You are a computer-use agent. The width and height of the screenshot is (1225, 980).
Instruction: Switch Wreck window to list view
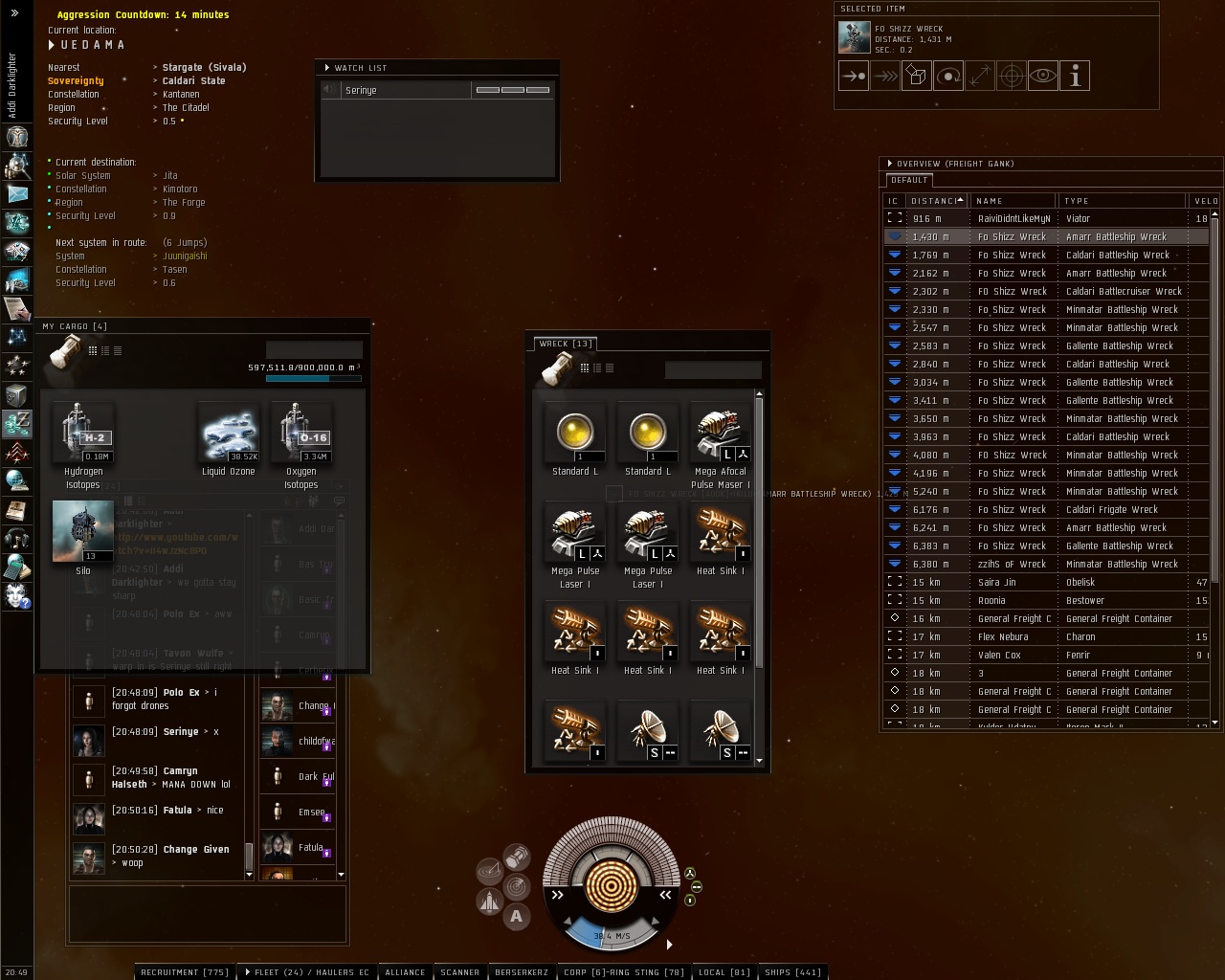pyautogui.click(x=610, y=368)
